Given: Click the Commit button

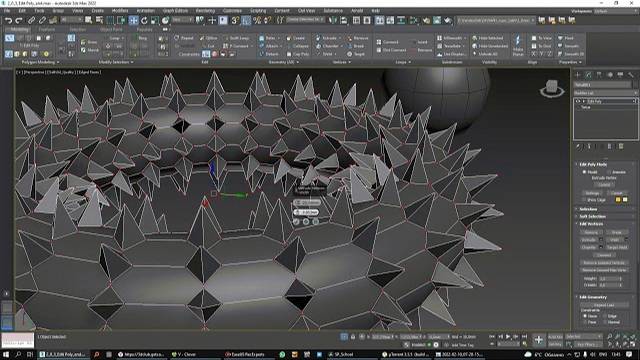Looking at the screenshot, I should 604,184.
